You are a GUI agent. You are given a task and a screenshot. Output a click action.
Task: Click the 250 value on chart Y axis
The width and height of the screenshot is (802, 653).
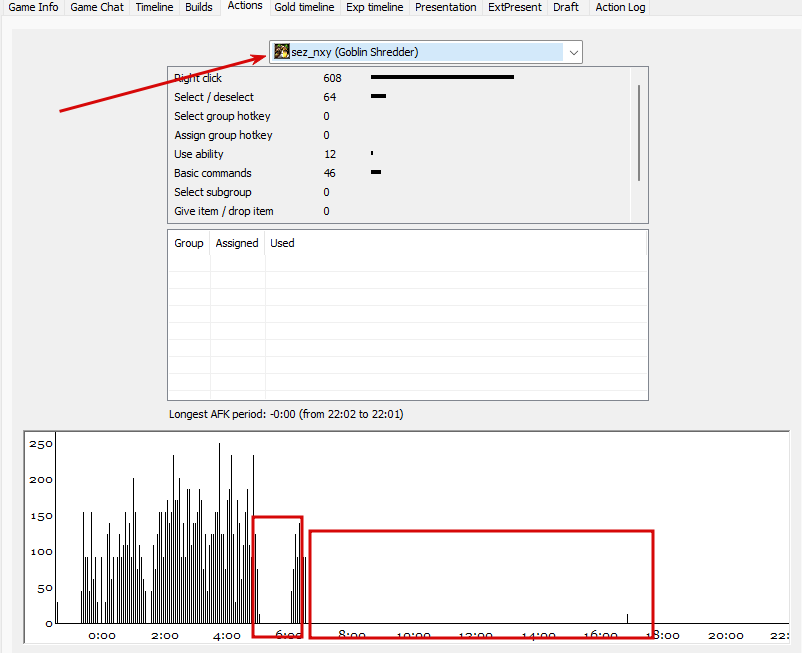(x=40, y=444)
